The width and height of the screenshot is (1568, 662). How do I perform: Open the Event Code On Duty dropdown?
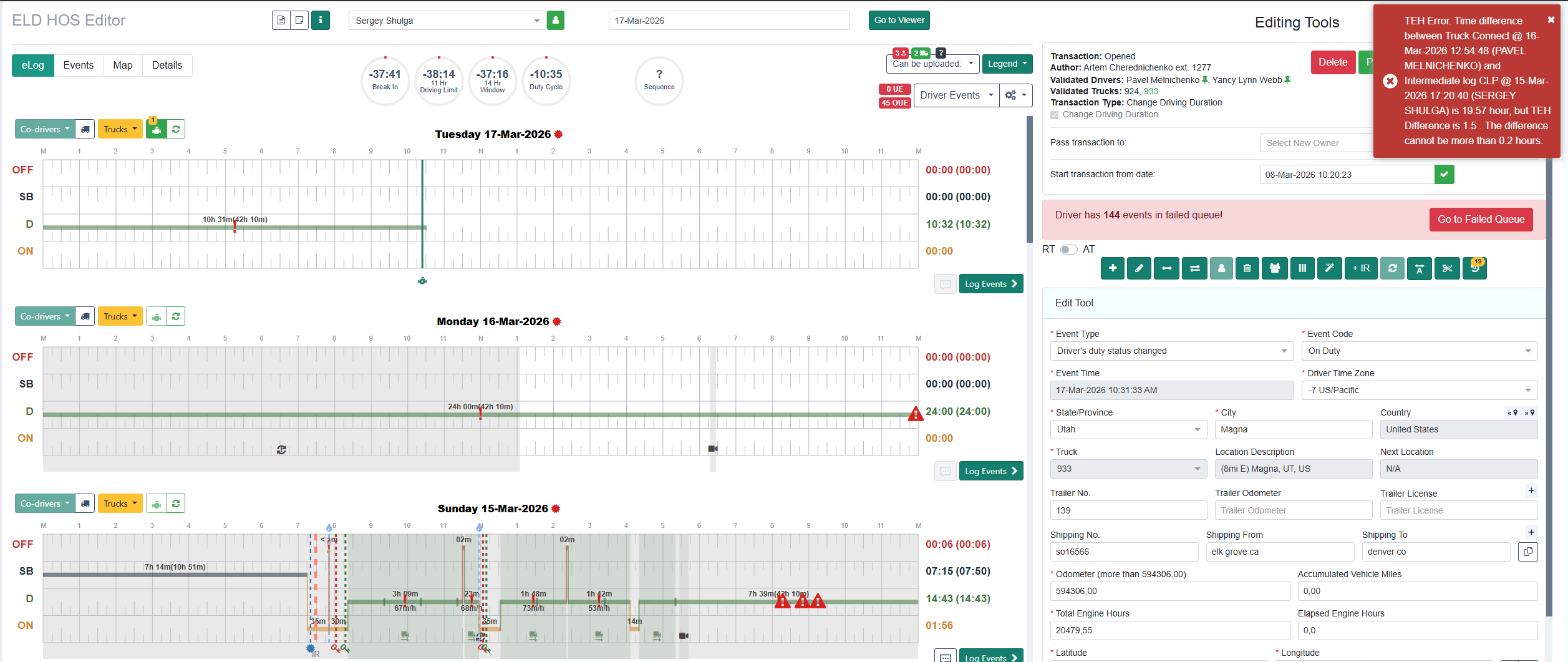coord(1419,351)
